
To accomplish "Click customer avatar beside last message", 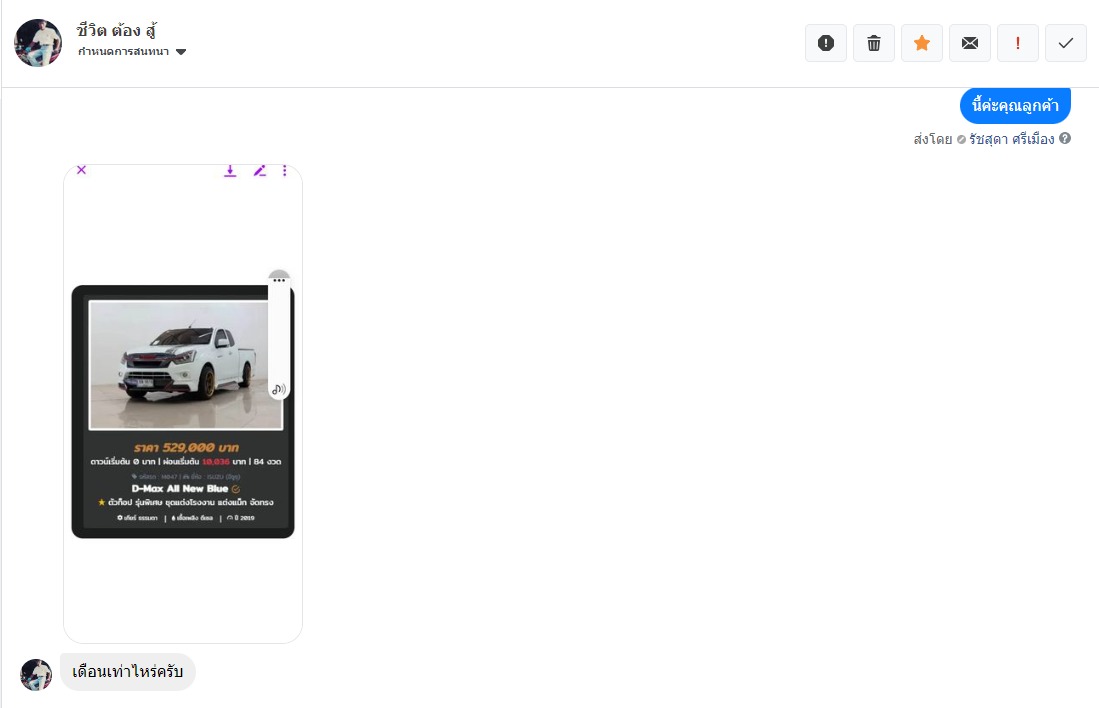I will 36,674.
